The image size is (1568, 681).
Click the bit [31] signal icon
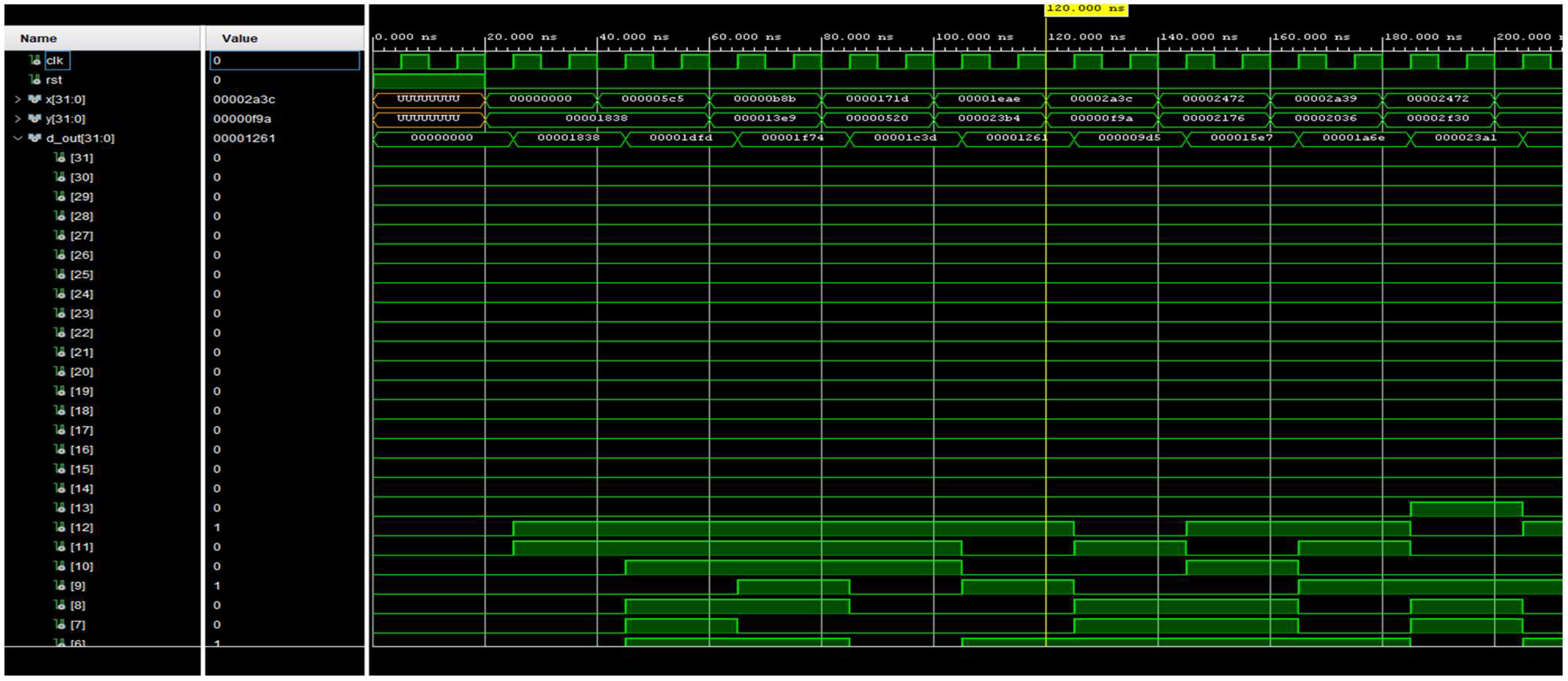(60, 158)
